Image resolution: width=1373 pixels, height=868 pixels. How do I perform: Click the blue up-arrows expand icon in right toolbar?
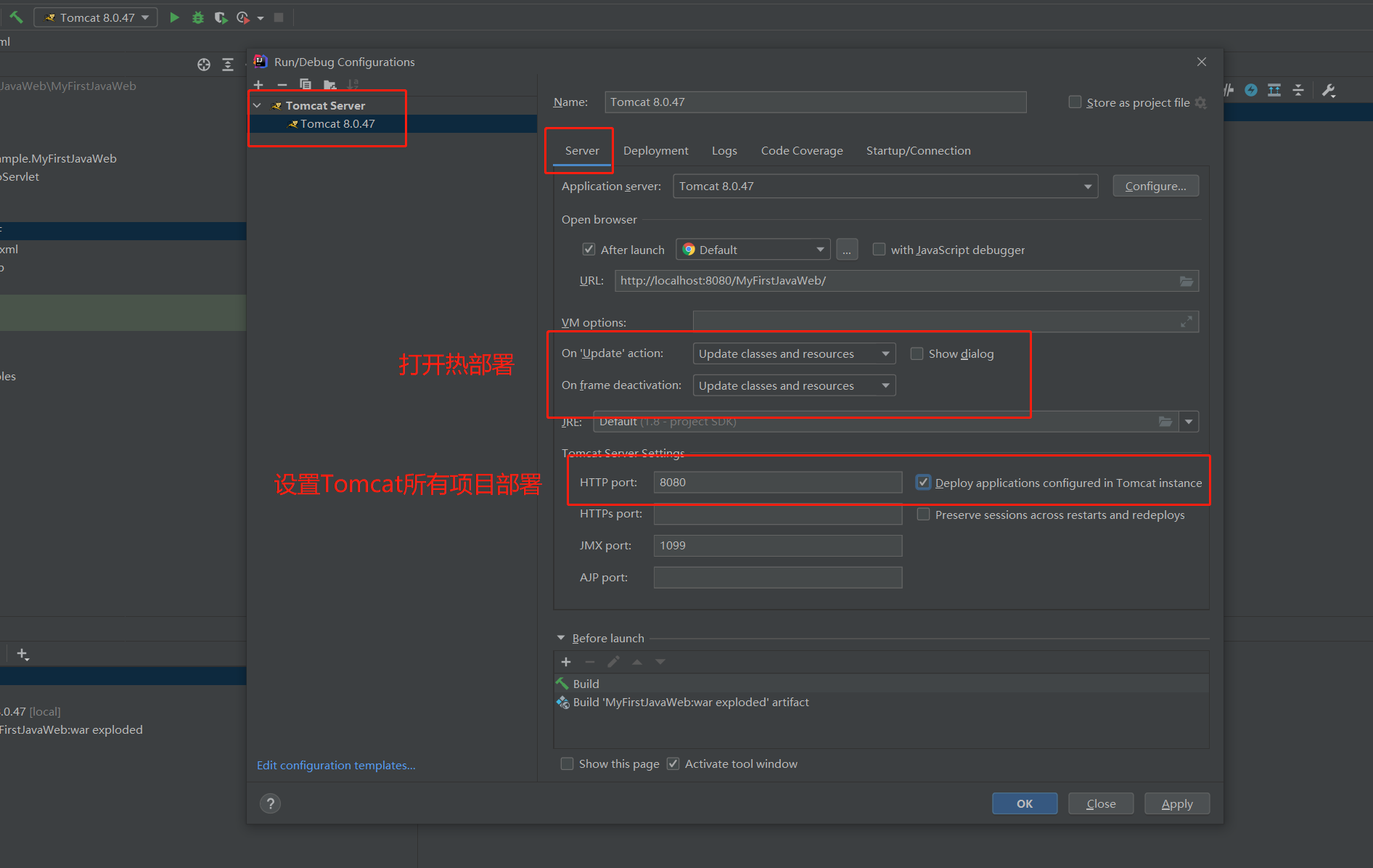1274,90
